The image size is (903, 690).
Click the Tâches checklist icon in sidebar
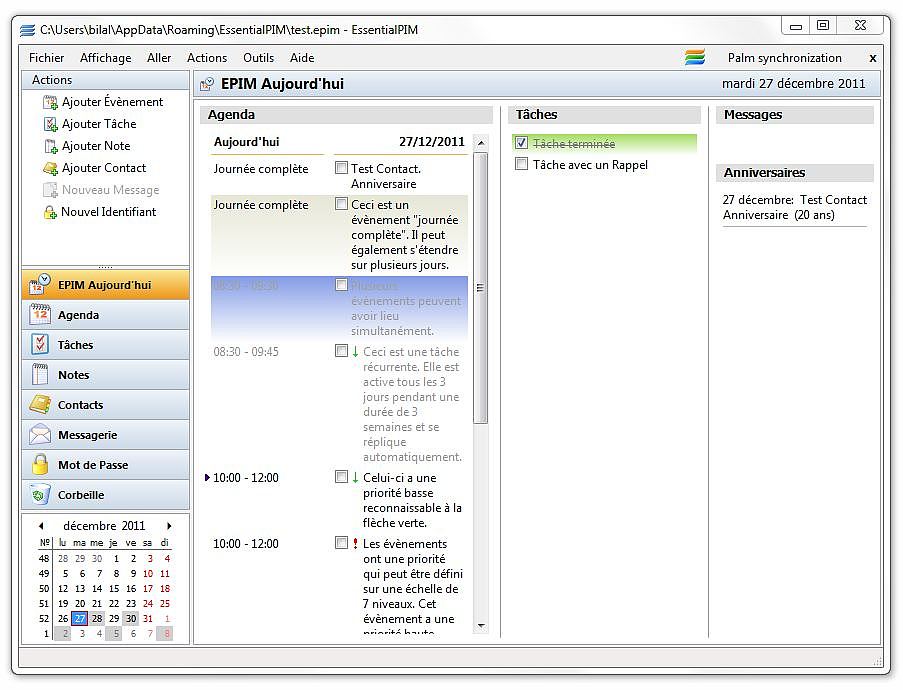pyautogui.click(x=40, y=344)
